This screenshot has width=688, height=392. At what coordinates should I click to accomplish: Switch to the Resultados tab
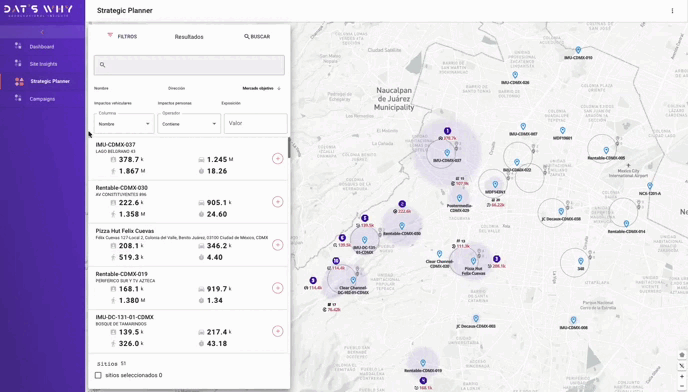tap(189, 37)
